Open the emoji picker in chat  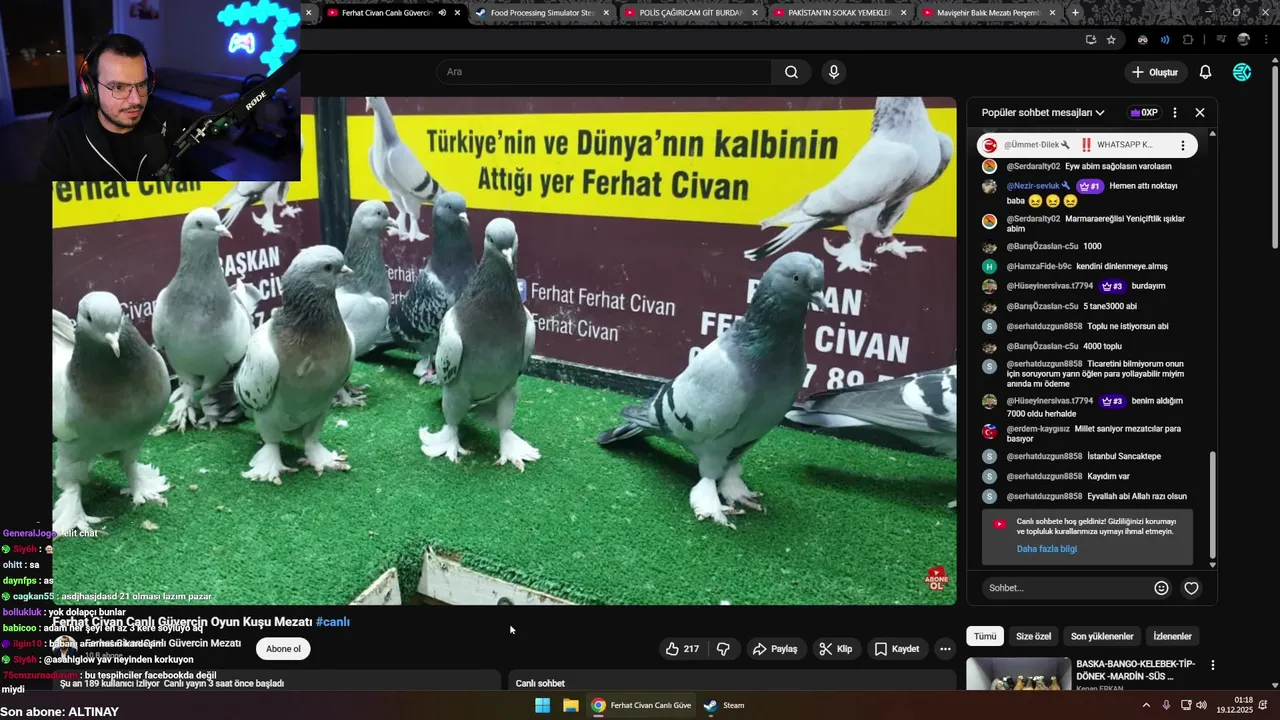(x=1161, y=588)
